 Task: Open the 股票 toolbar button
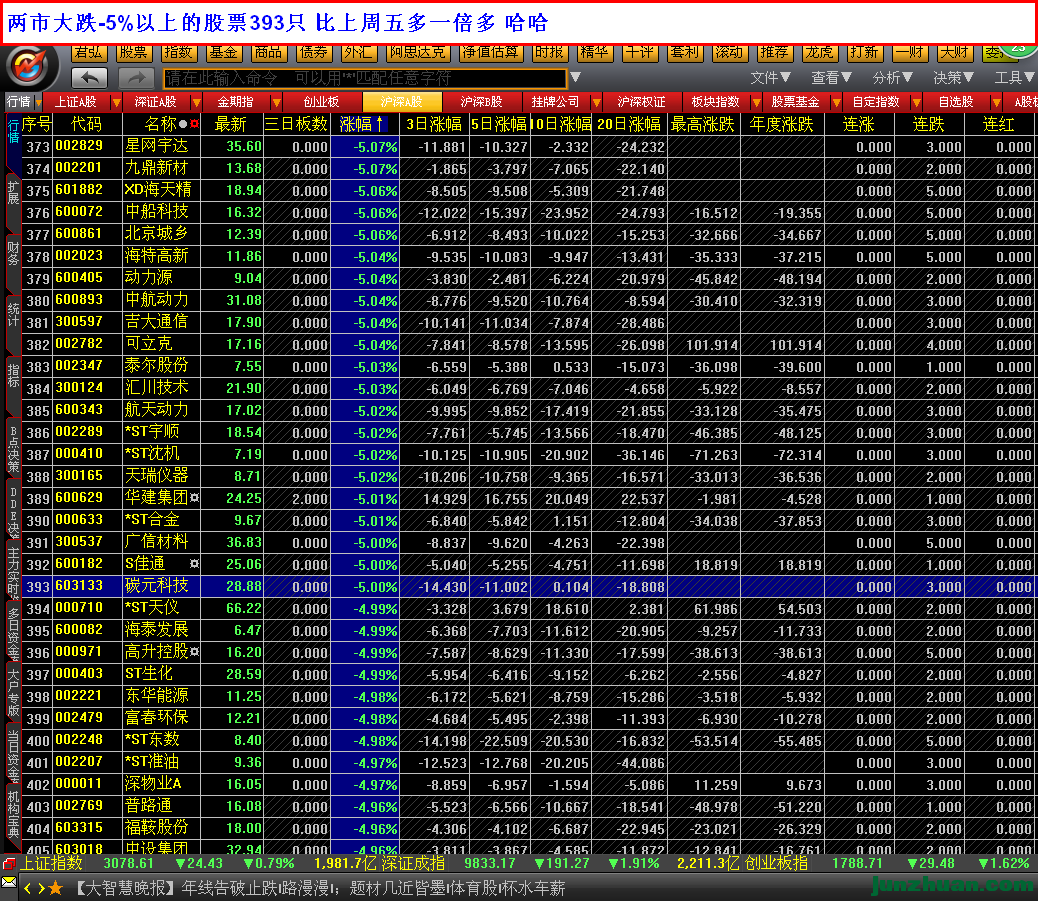(134, 52)
